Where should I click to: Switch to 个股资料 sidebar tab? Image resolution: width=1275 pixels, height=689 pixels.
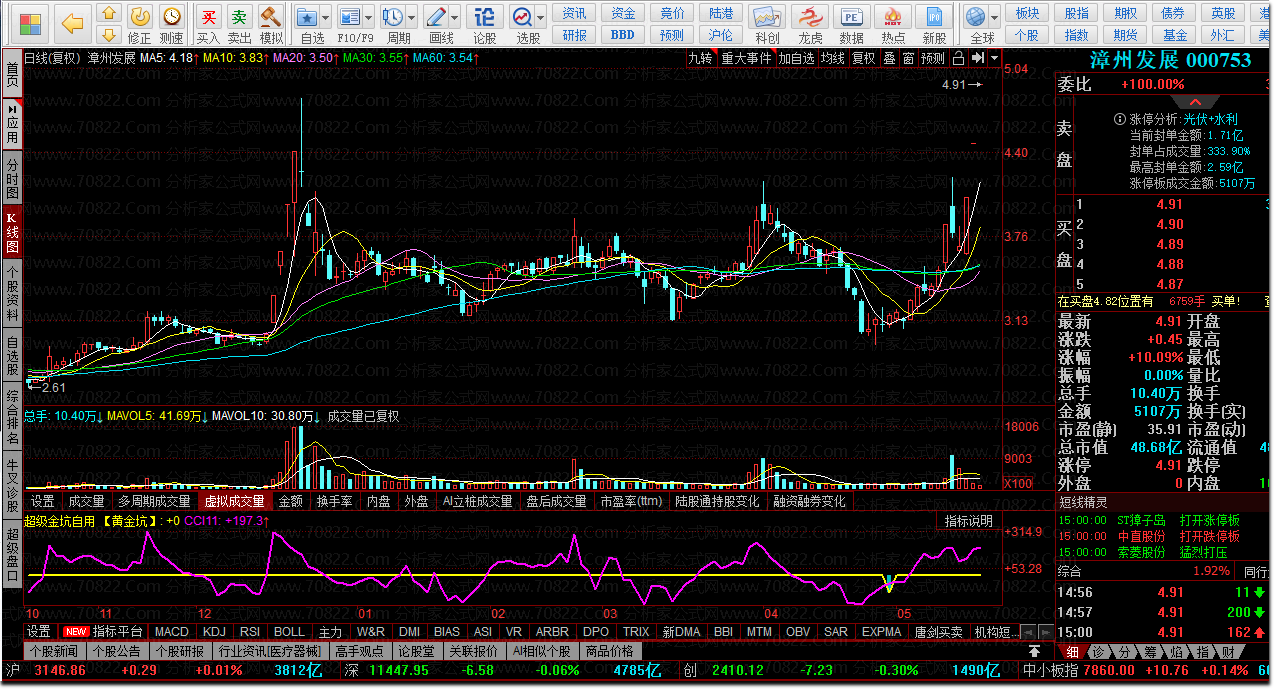click(12, 293)
